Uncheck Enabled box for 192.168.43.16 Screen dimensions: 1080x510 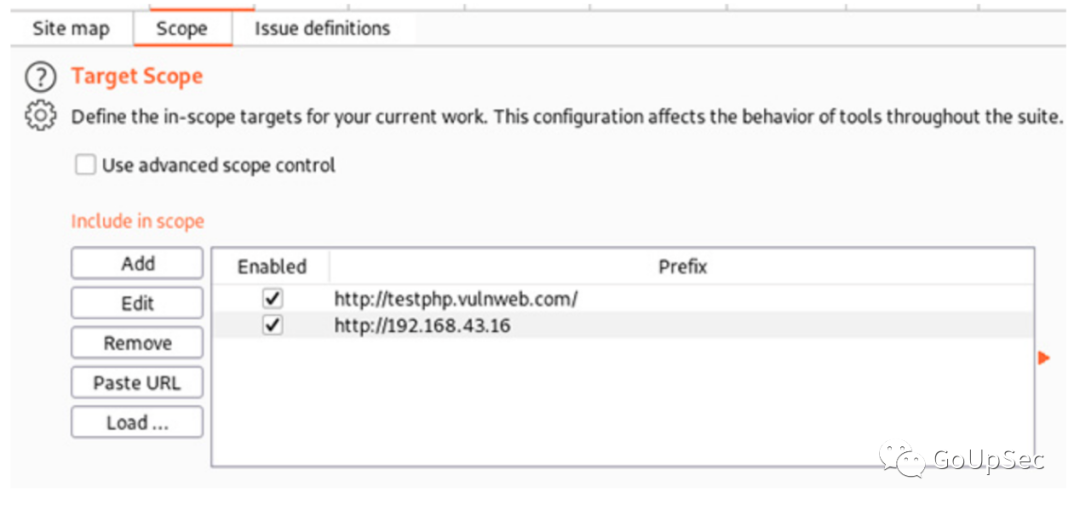click(x=273, y=325)
